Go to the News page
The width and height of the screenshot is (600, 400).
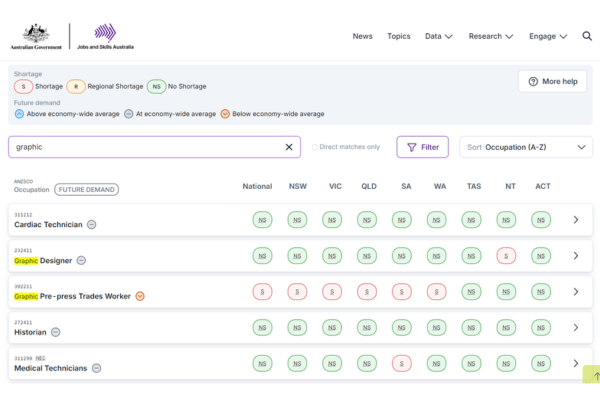362,36
